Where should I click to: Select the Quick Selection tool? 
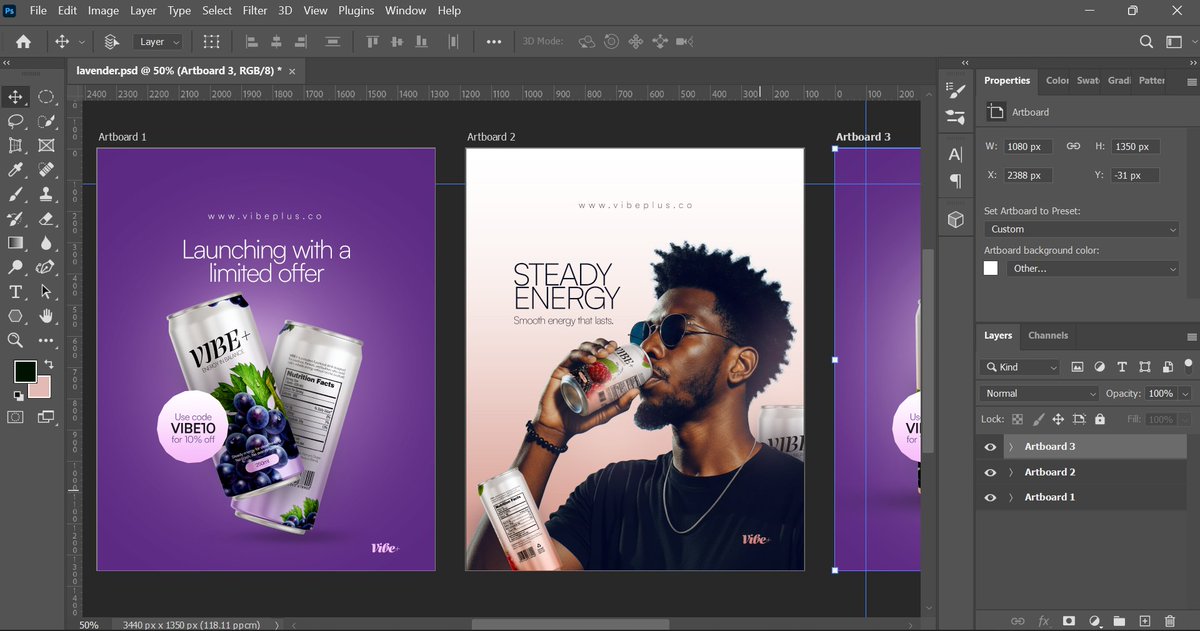[x=46, y=121]
